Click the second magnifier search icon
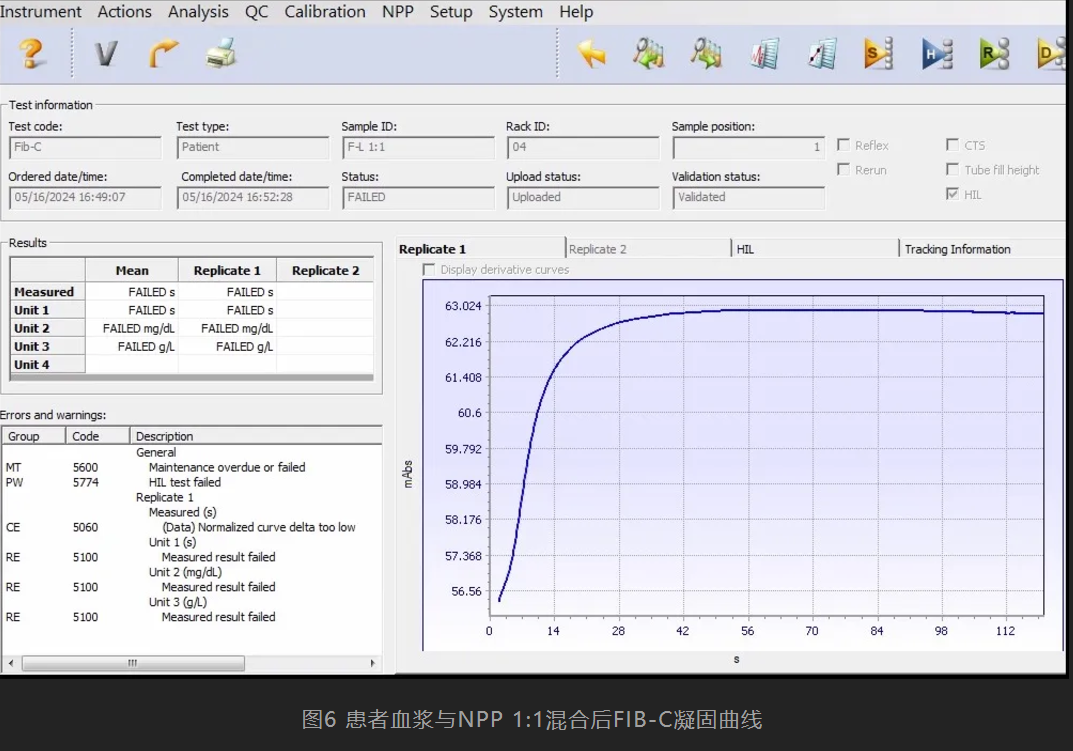This screenshot has height=751, width=1073. (706, 53)
